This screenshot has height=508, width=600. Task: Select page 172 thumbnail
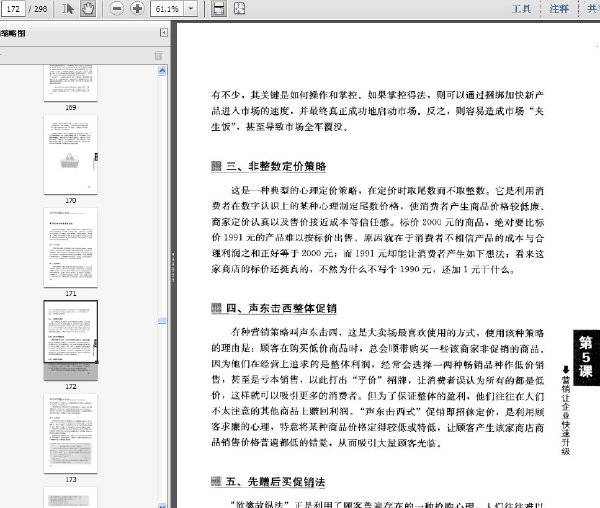click(70, 340)
